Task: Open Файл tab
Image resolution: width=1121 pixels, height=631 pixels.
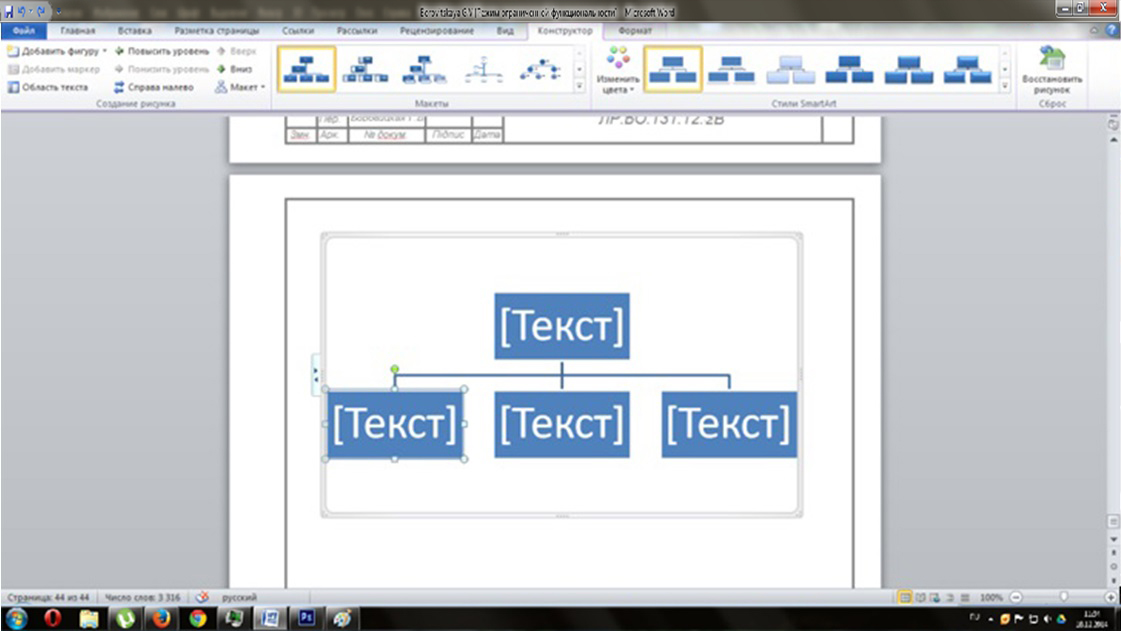Action: click(x=24, y=31)
